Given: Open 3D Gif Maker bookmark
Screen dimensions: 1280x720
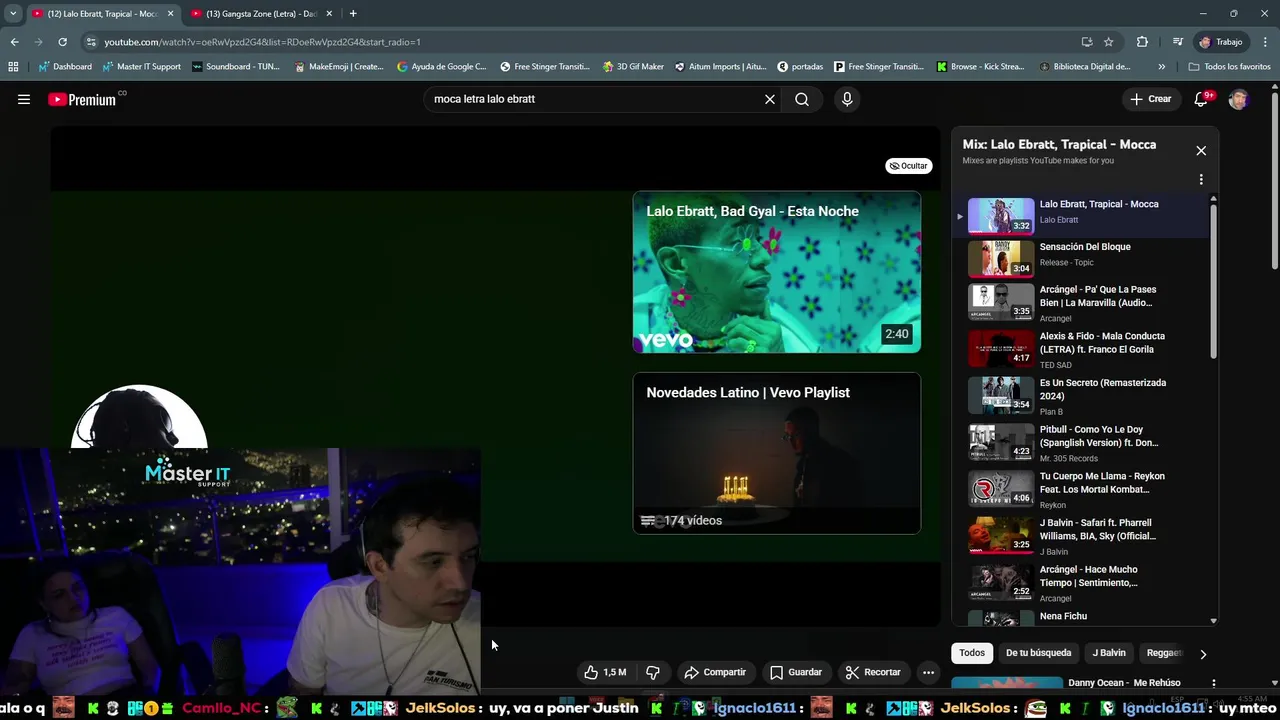Looking at the screenshot, I should [634, 67].
